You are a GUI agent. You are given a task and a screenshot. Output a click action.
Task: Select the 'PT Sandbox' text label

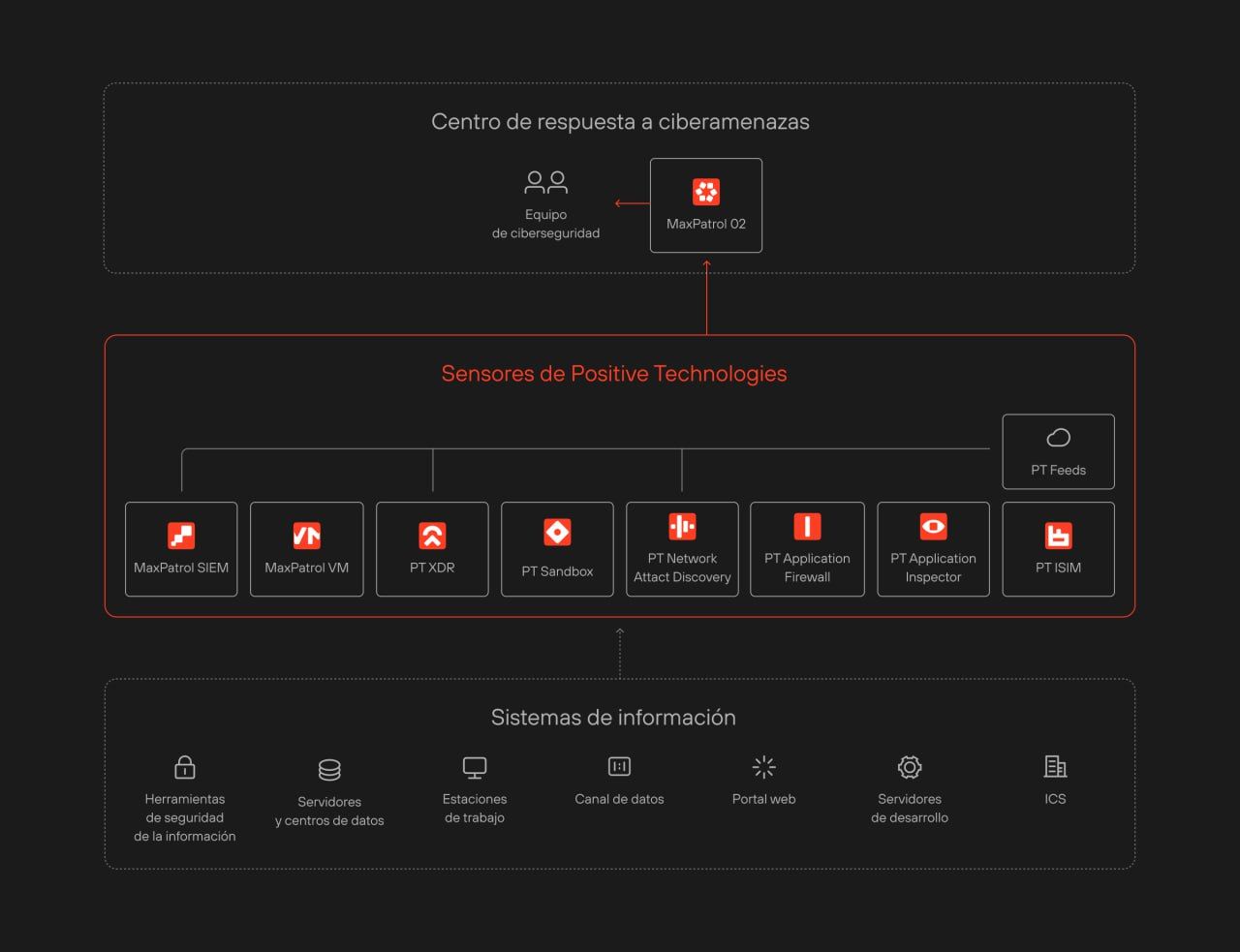pos(557,571)
